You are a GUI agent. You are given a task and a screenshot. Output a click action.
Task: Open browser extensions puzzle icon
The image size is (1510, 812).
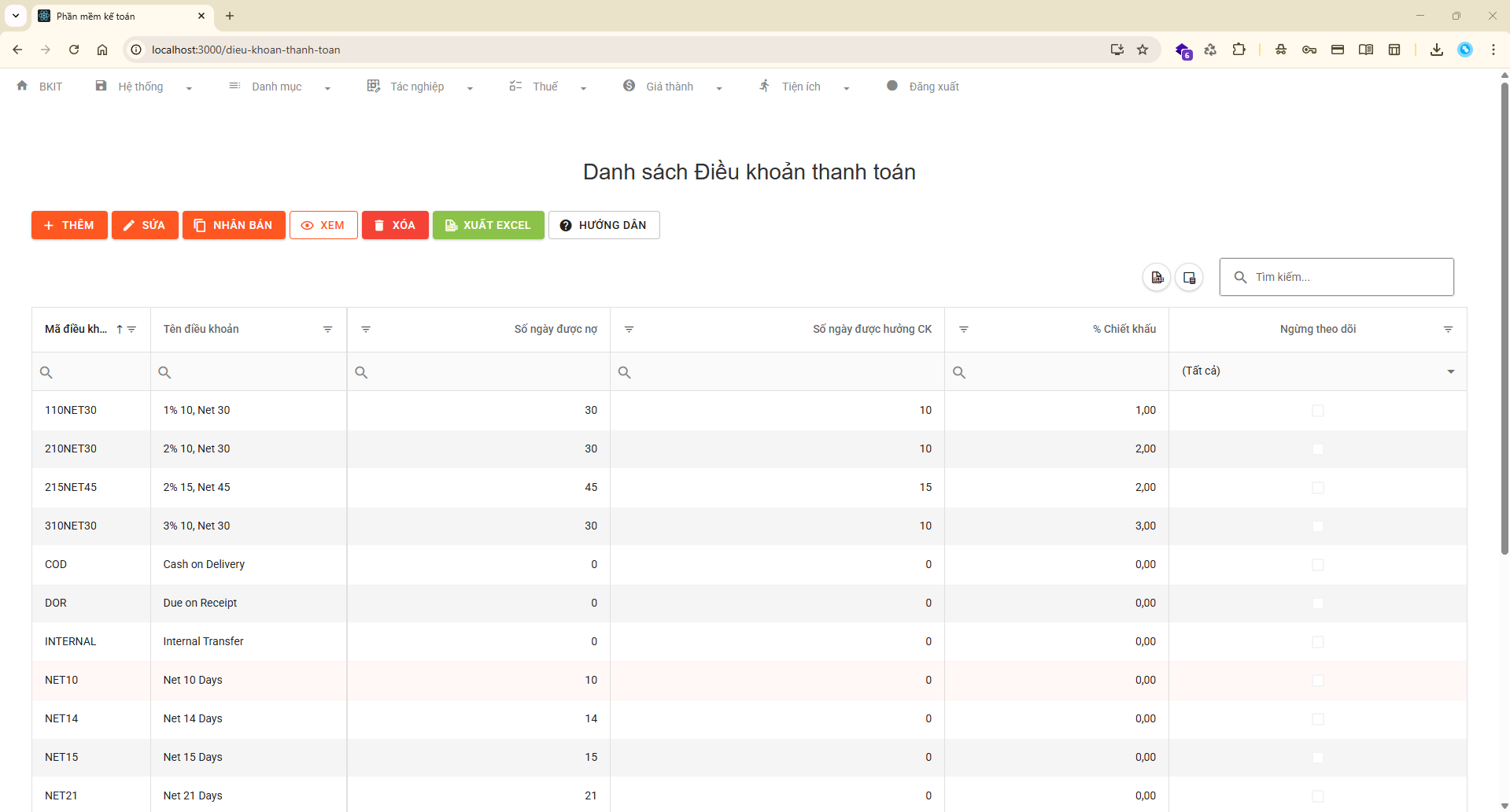[1239, 50]
